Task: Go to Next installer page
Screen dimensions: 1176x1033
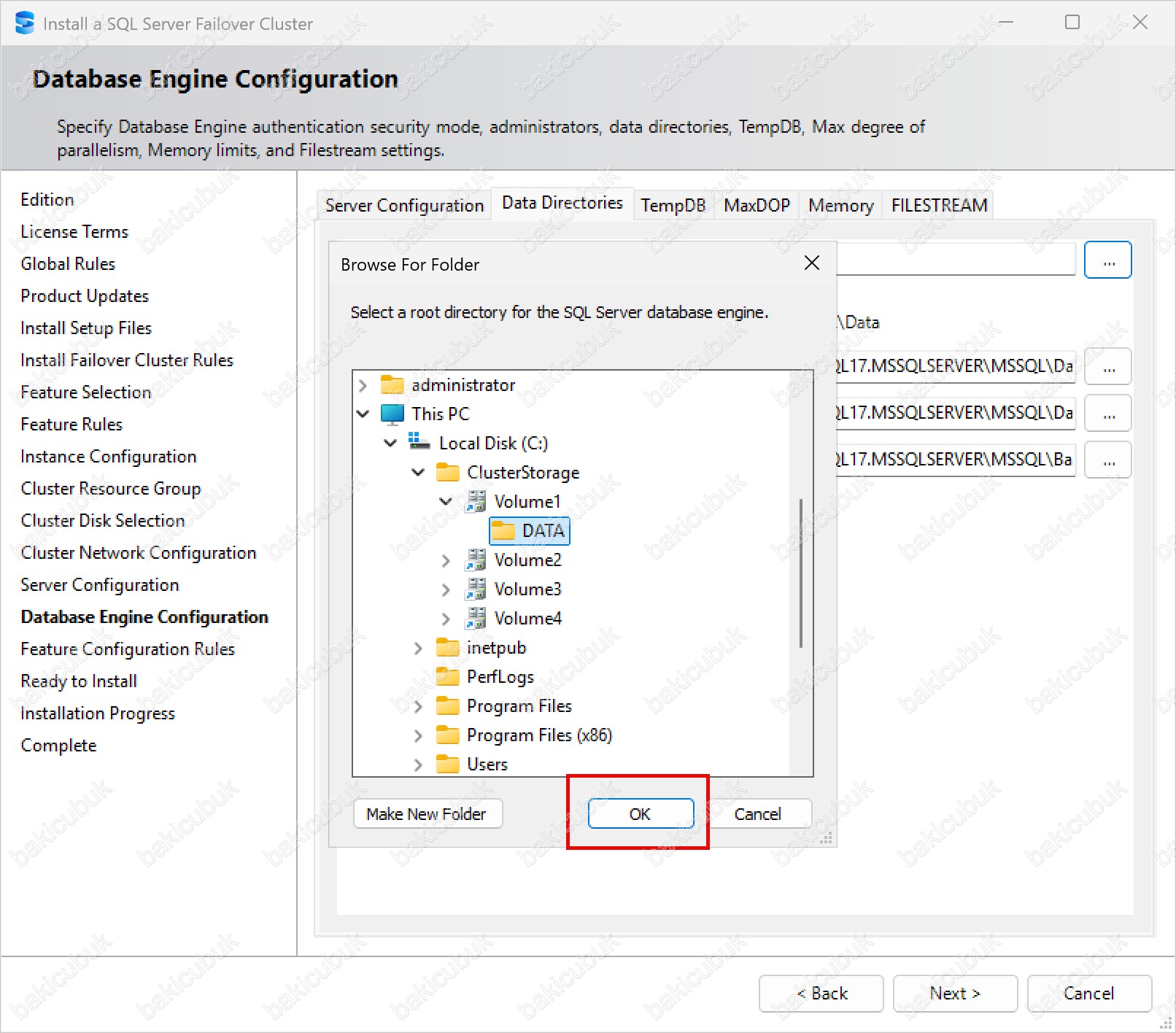Action: tap(954, 994)
